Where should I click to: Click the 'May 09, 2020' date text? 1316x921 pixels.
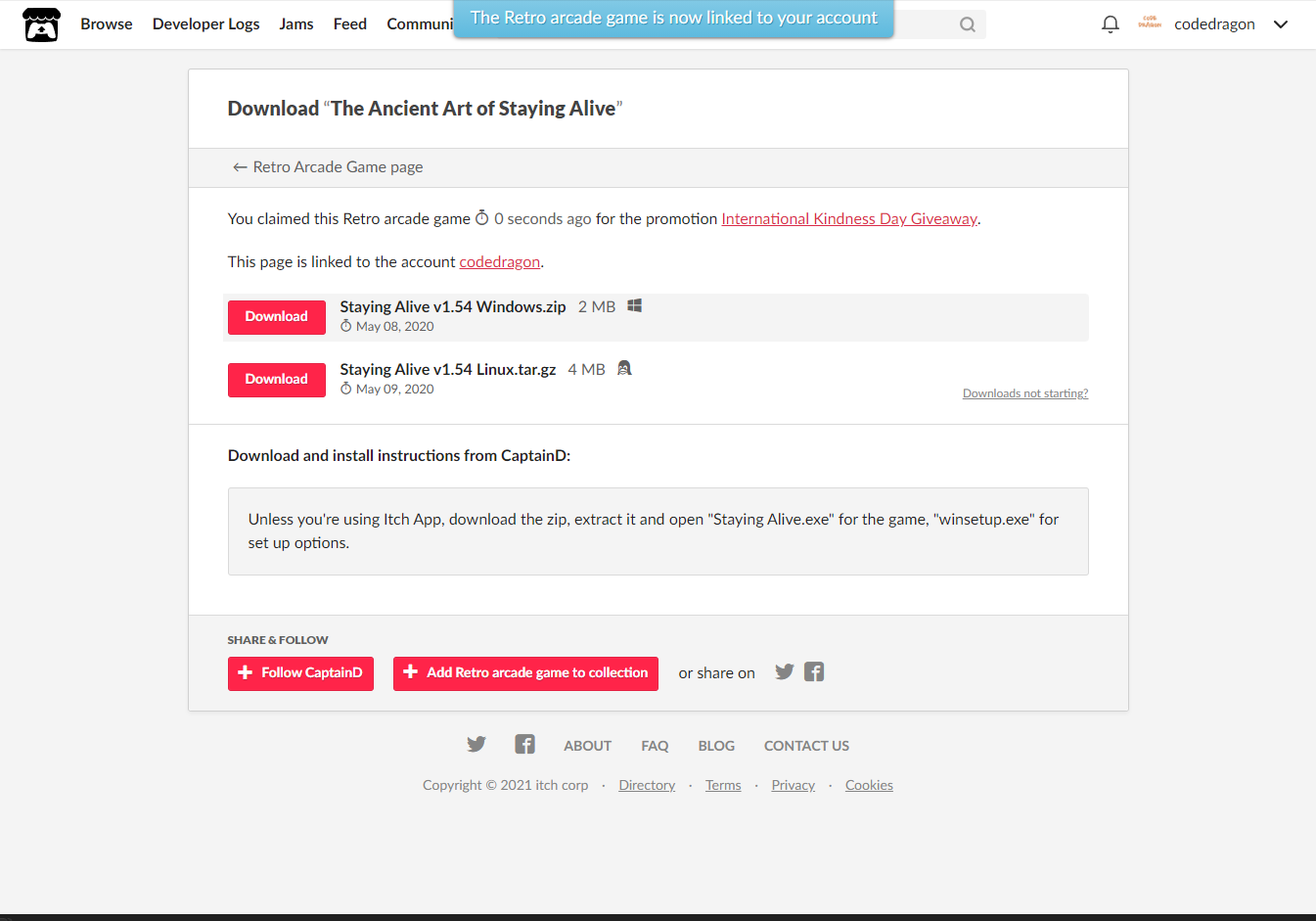click(x=394, y=390)
